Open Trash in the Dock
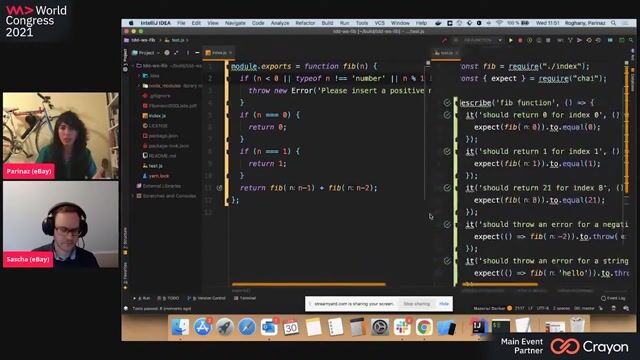This screenshot has width=640, height=360. pos(577,326)
